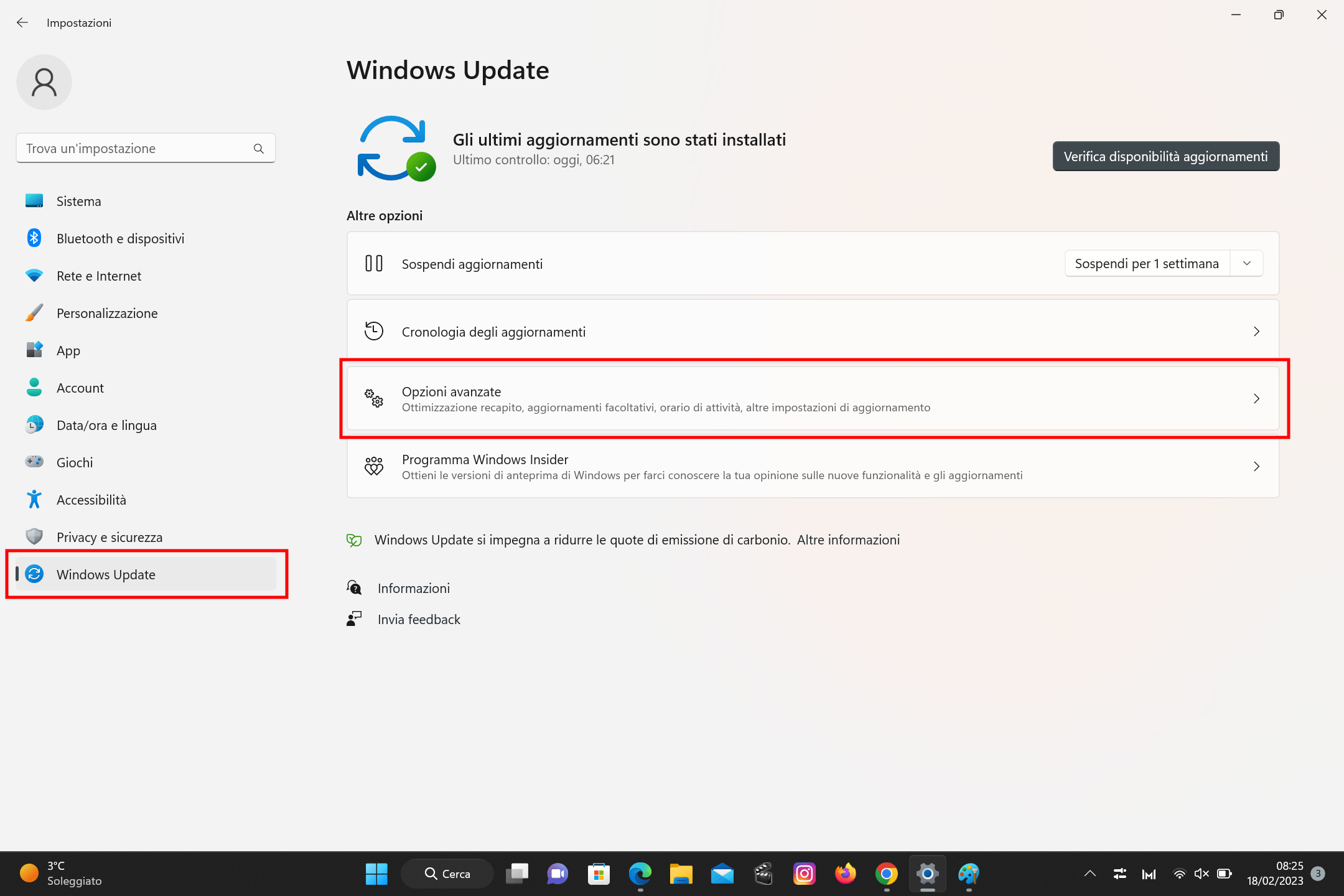Open the Sistema settings category
The width and height of the screenshot is (1344, 896).
[x=79, y=201]
